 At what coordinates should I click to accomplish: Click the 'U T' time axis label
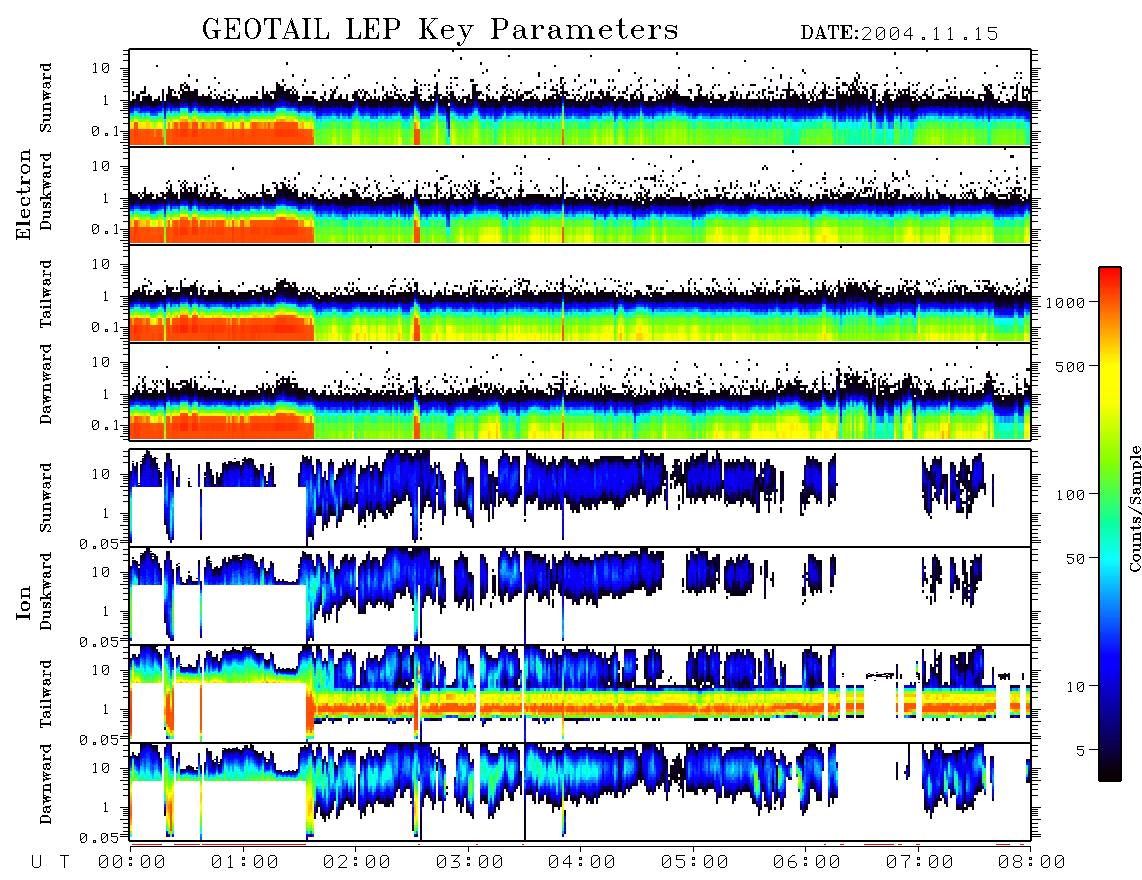50,862
